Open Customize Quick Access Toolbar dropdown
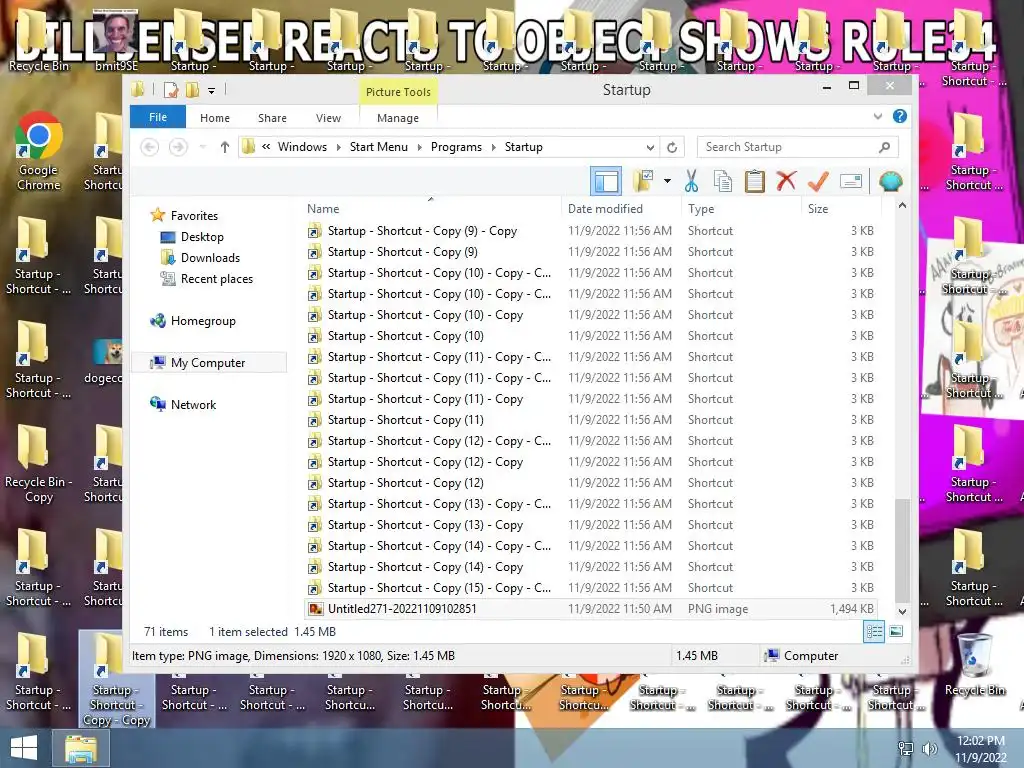The height and width of the screenshot is (768, 1024). [212, 91]
